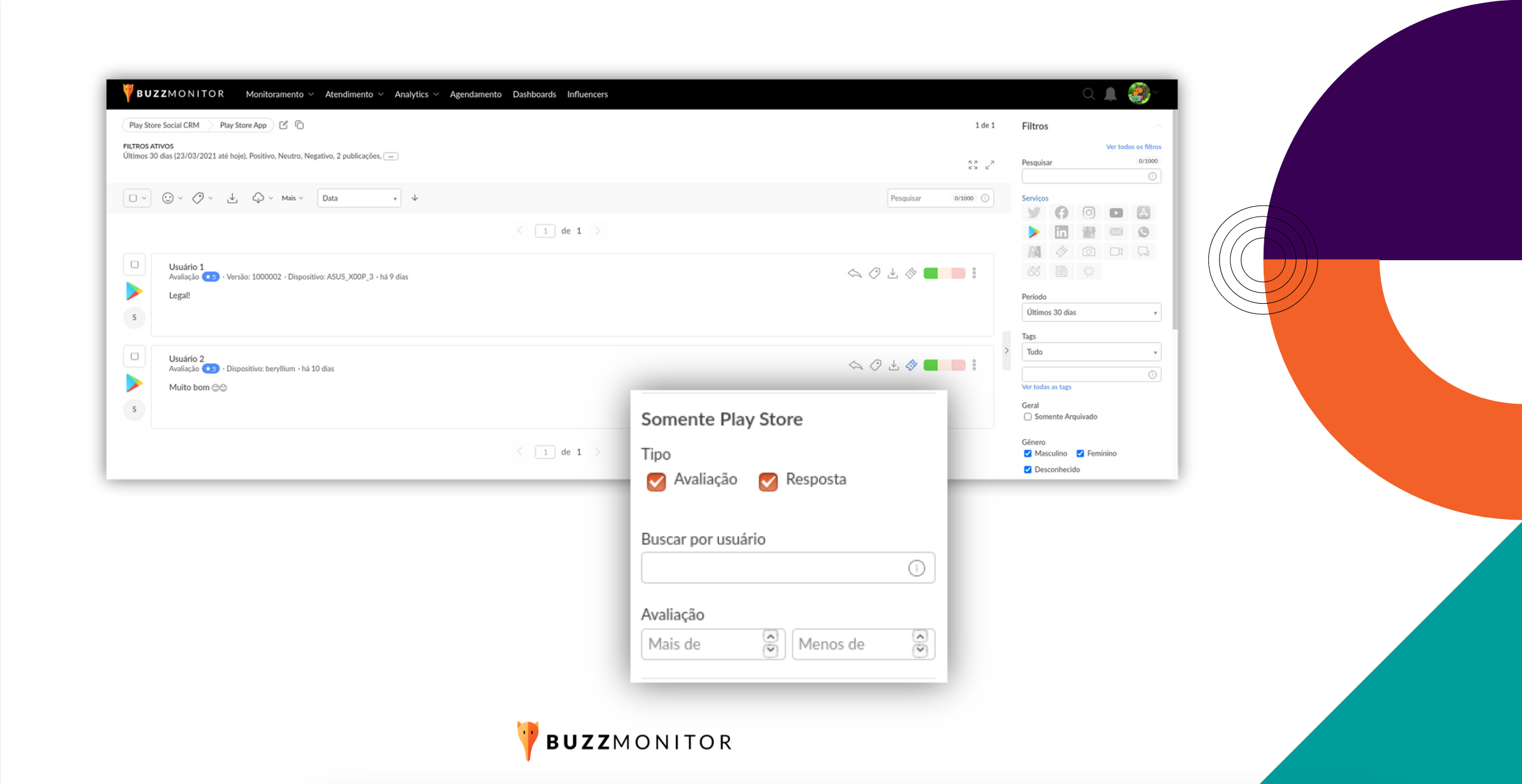Click the reply arrow on Usuário 1 review
The width and height of the screenshot is (1522, 784).
854,274
